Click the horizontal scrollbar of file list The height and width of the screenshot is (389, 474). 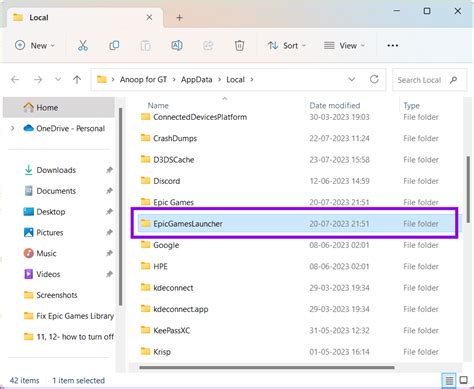pos(267,368)
